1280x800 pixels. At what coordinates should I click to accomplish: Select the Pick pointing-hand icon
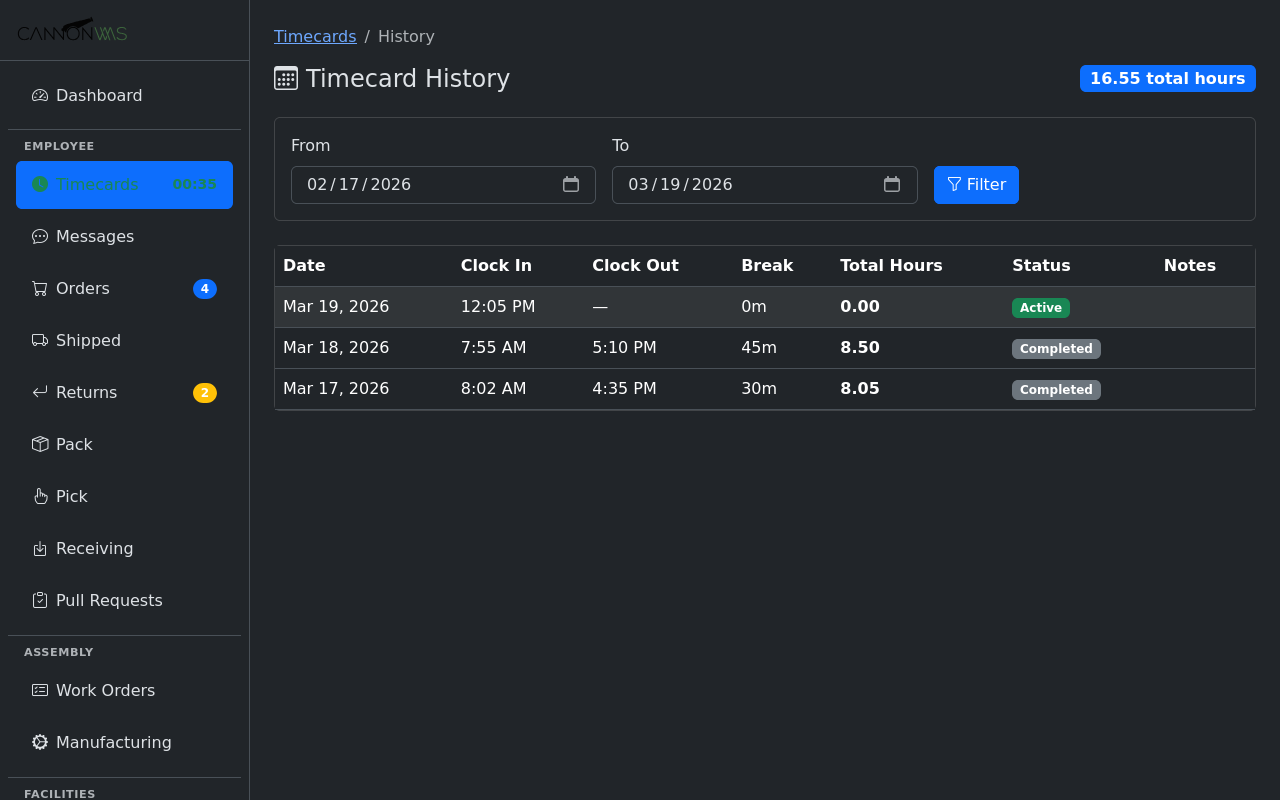39,496
